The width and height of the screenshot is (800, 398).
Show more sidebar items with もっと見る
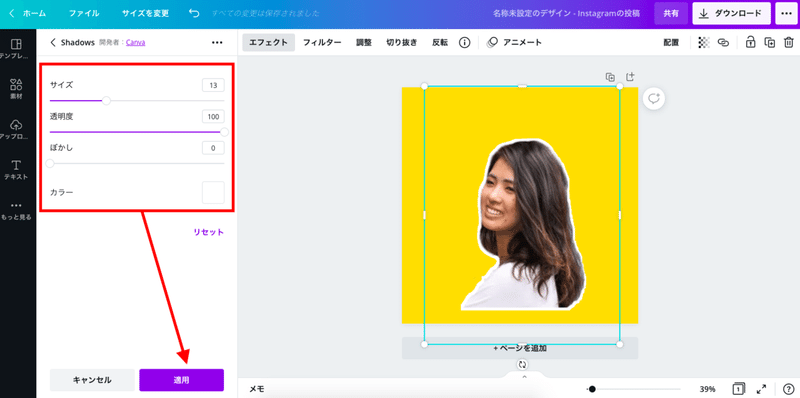16,211
